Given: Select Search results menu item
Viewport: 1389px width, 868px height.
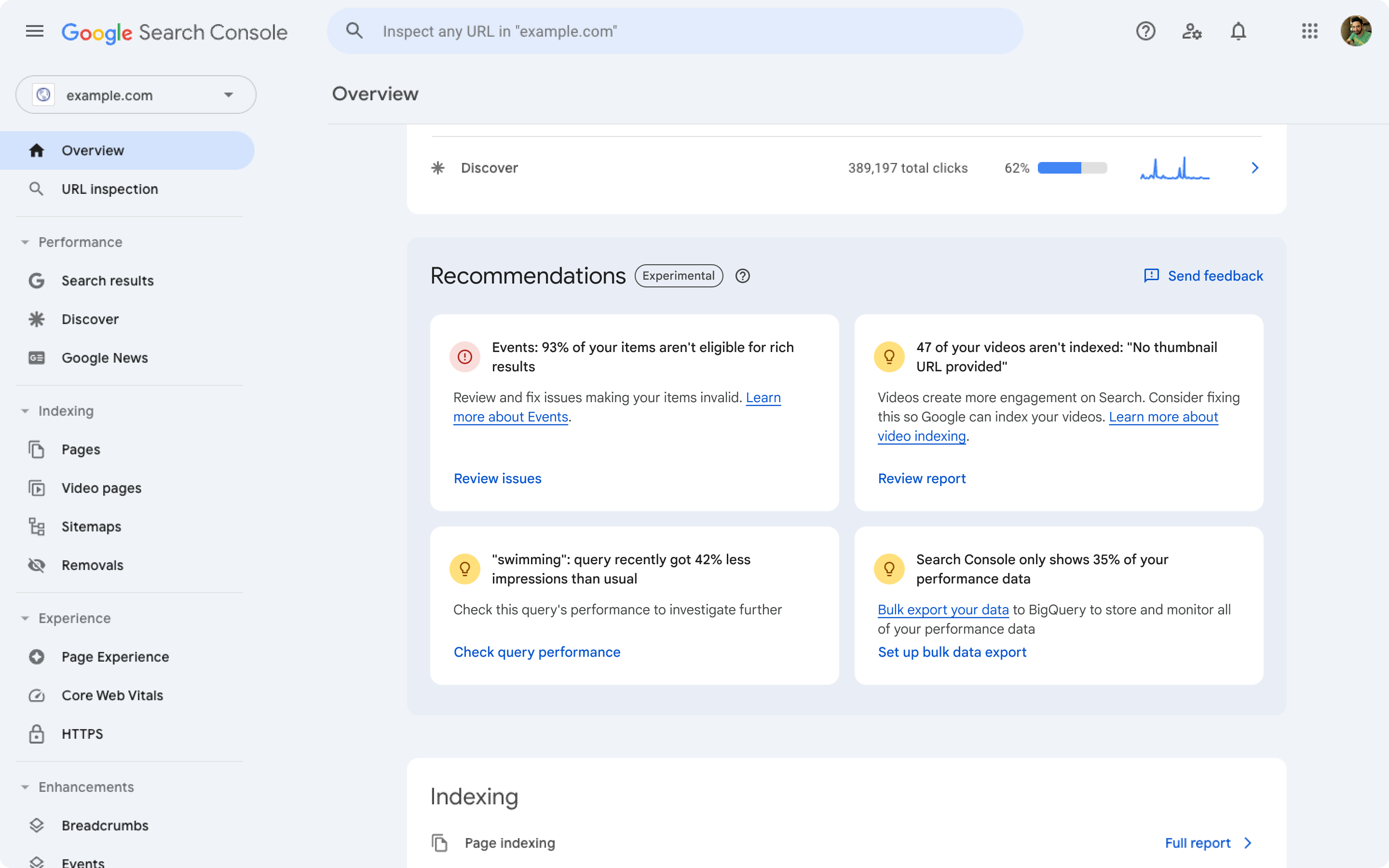Looking at the screenshot, I should point(107,279).
